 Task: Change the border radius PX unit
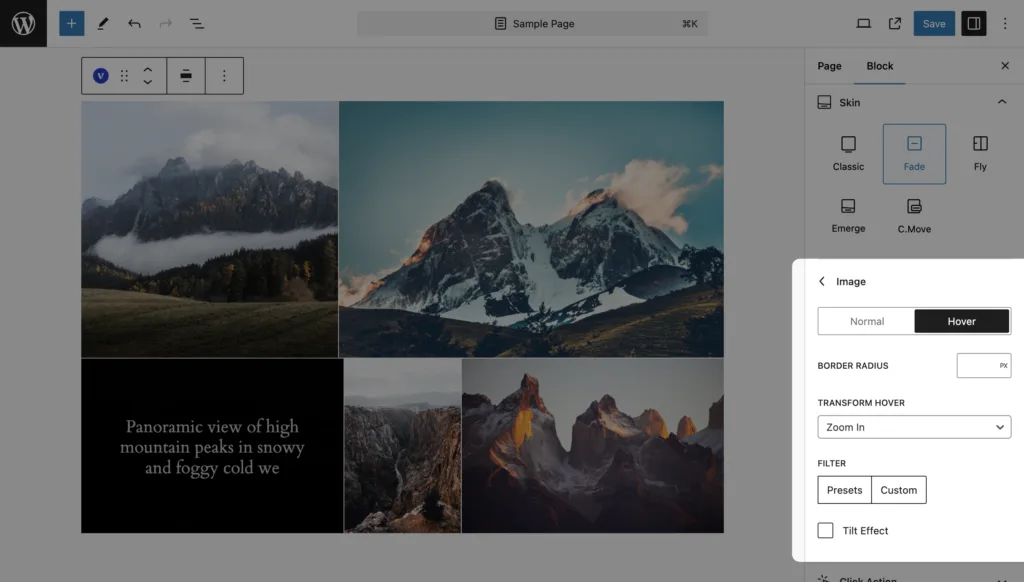click(x=1004, y=366)
